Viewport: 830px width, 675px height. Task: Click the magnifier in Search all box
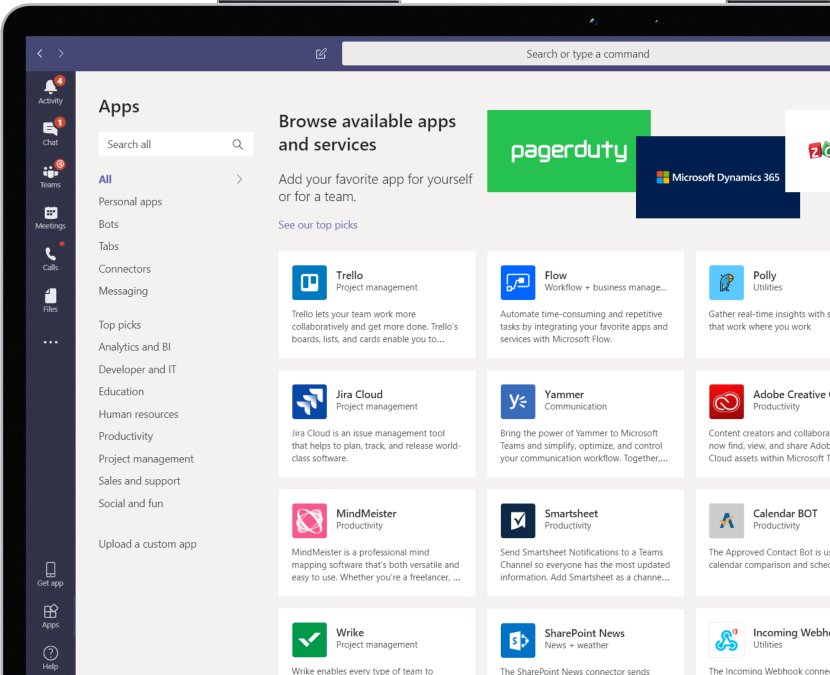[x=238, y=145]
